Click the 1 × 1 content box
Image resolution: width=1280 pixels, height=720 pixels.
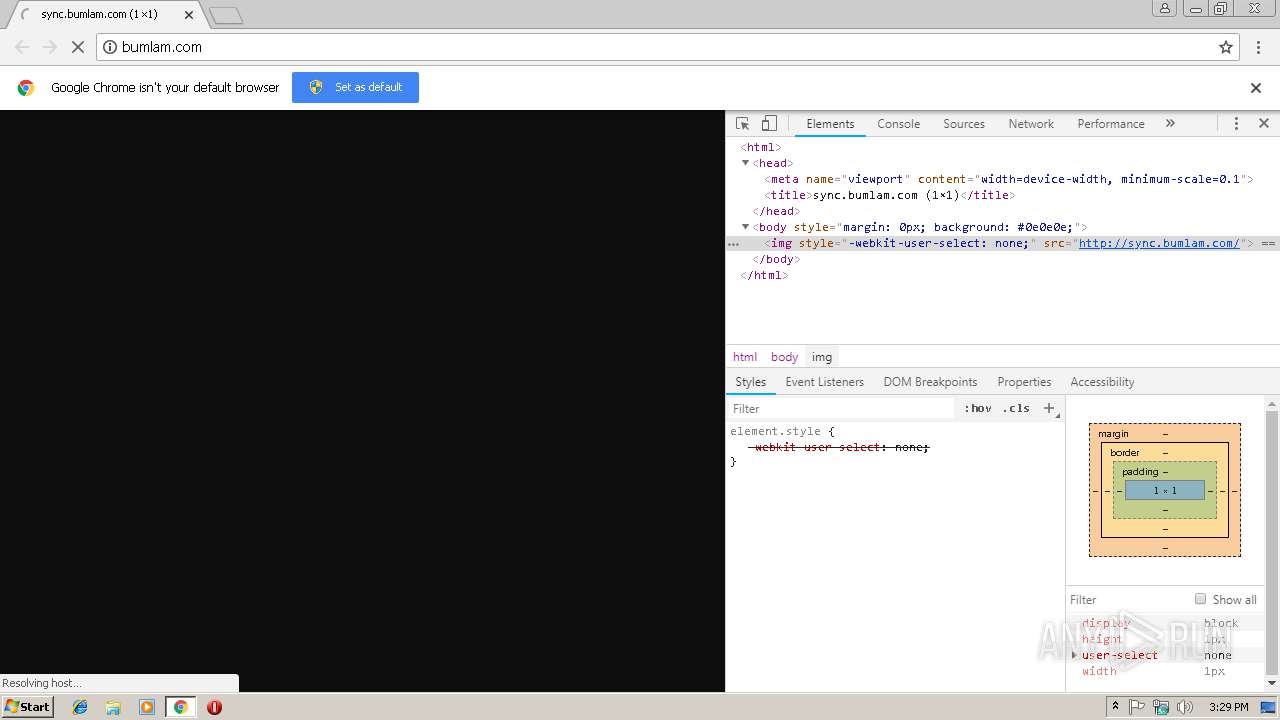pos(1165,490)
